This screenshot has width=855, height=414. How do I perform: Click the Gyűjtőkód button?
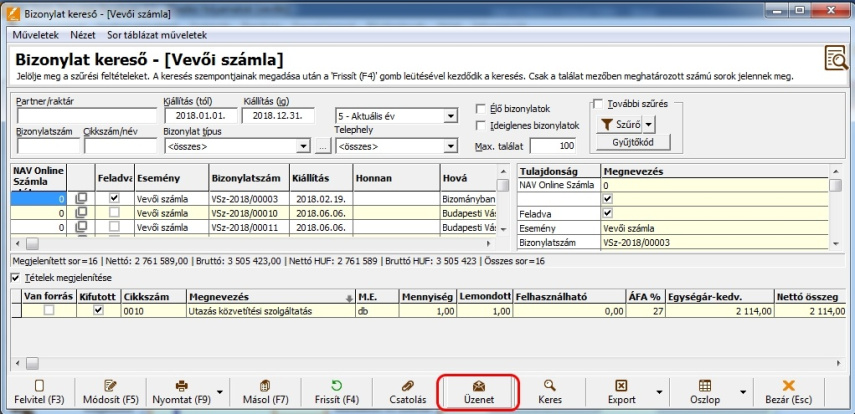(x=631, y=143)
